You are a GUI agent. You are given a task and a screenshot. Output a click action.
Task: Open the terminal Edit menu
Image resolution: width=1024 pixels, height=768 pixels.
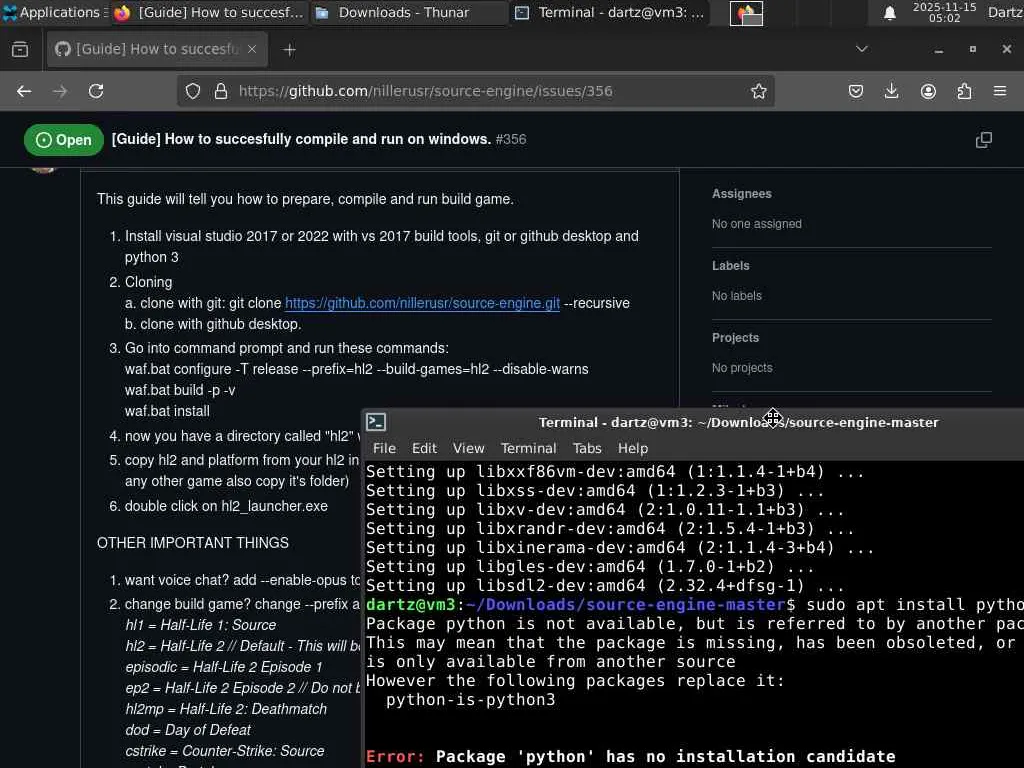[424, 448]
